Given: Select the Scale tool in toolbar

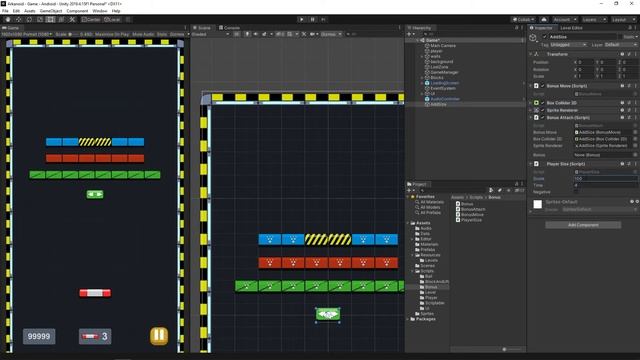Looking at the screenshot, I should [x=40, y=19].
